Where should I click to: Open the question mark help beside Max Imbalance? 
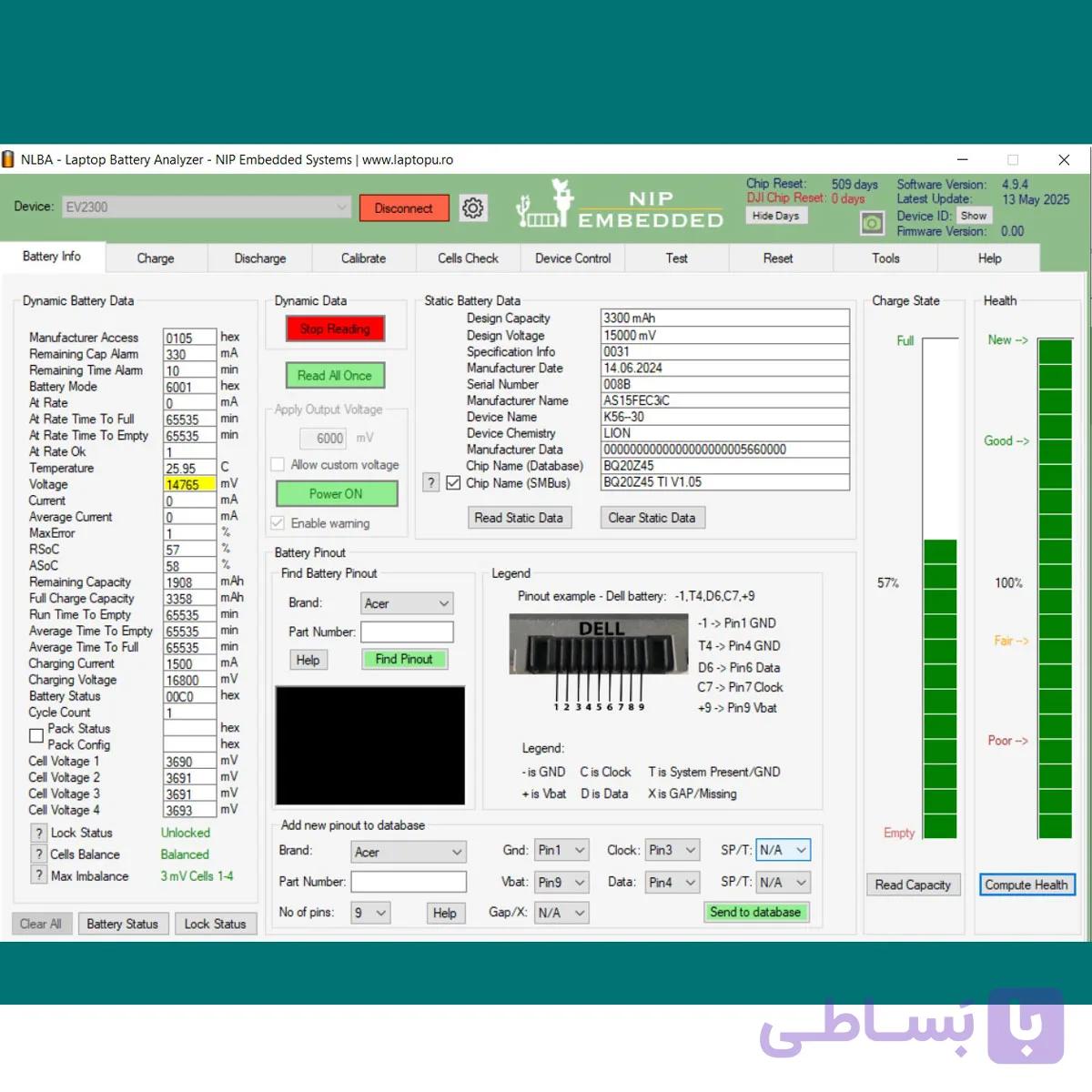39,875
